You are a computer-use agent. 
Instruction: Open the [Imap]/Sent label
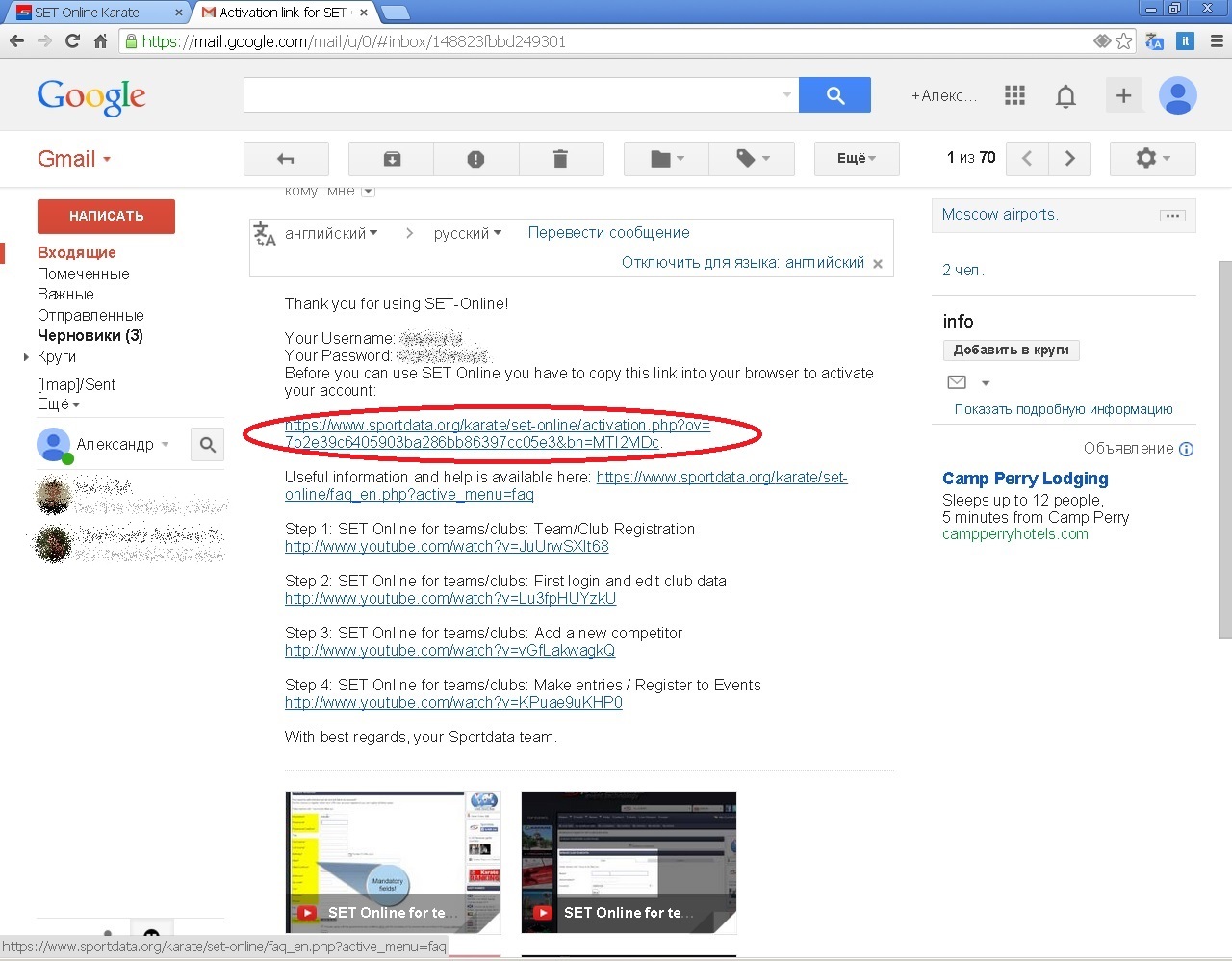coord(76,384)
